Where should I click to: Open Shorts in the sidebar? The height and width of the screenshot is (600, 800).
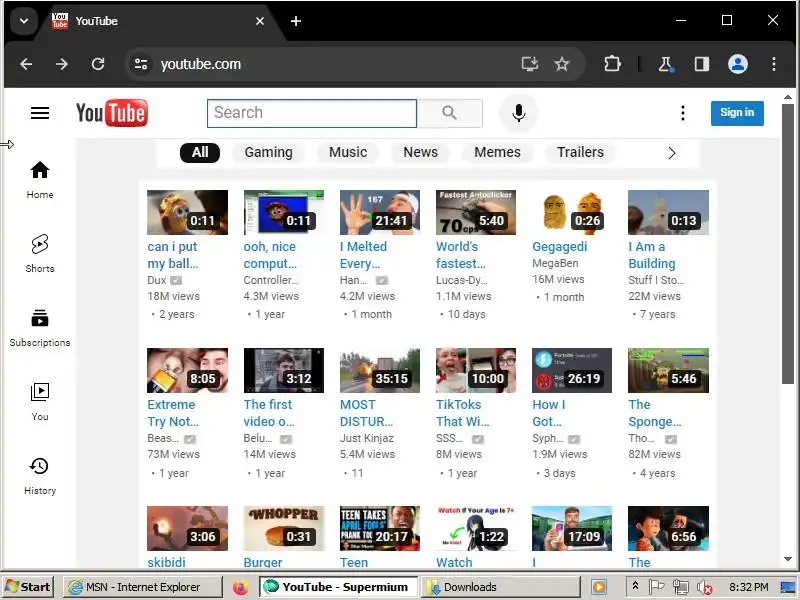[40, 254]
